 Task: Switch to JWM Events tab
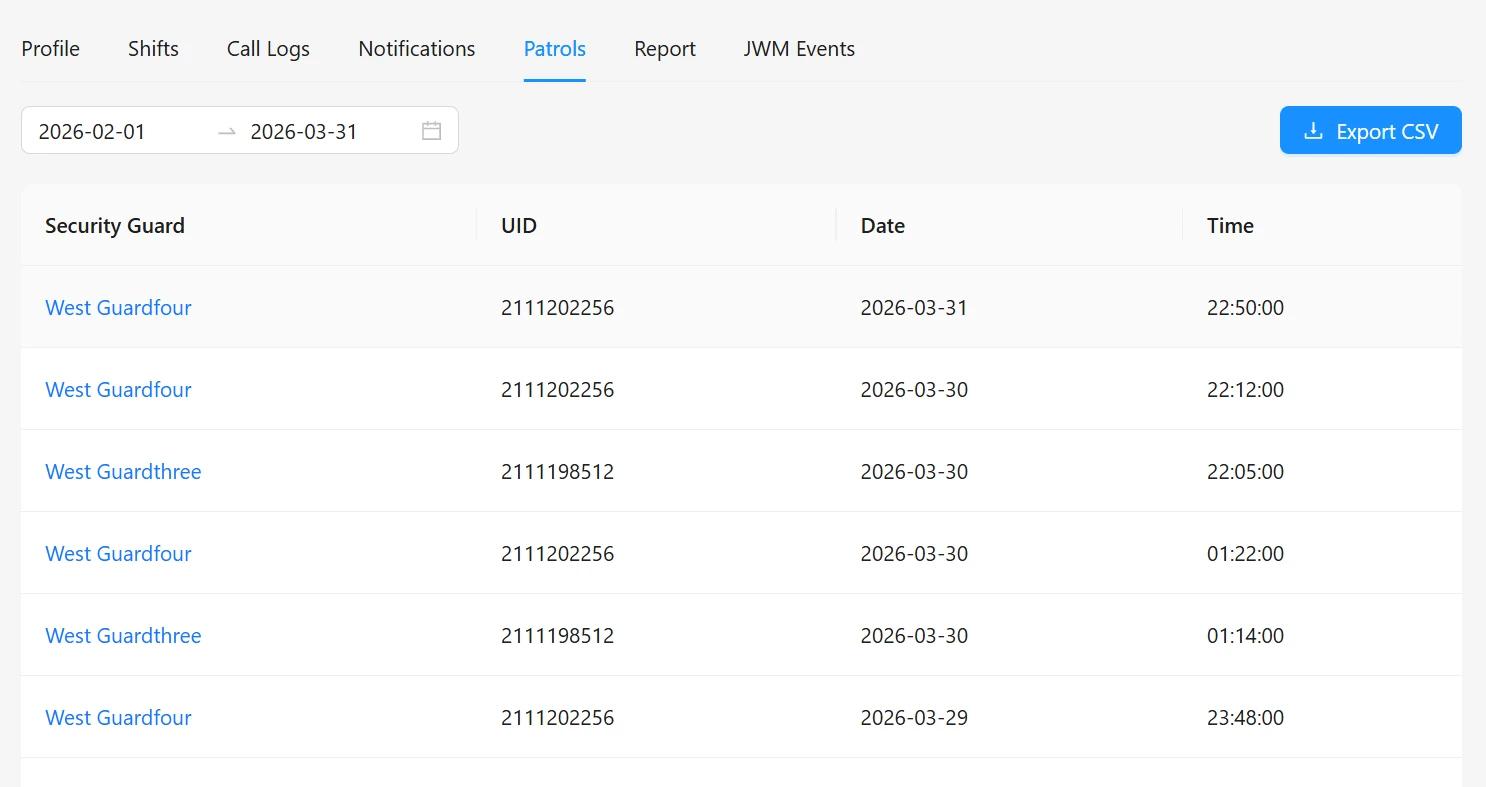[x=799, y=49]
